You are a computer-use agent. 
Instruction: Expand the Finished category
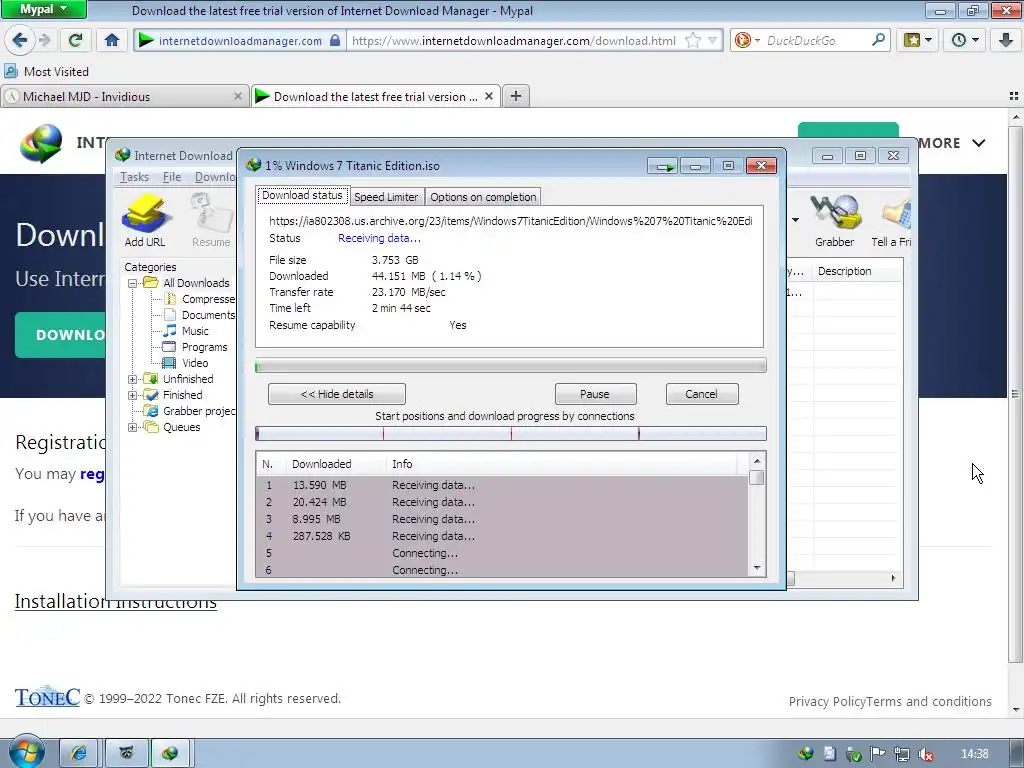point(133,394)
